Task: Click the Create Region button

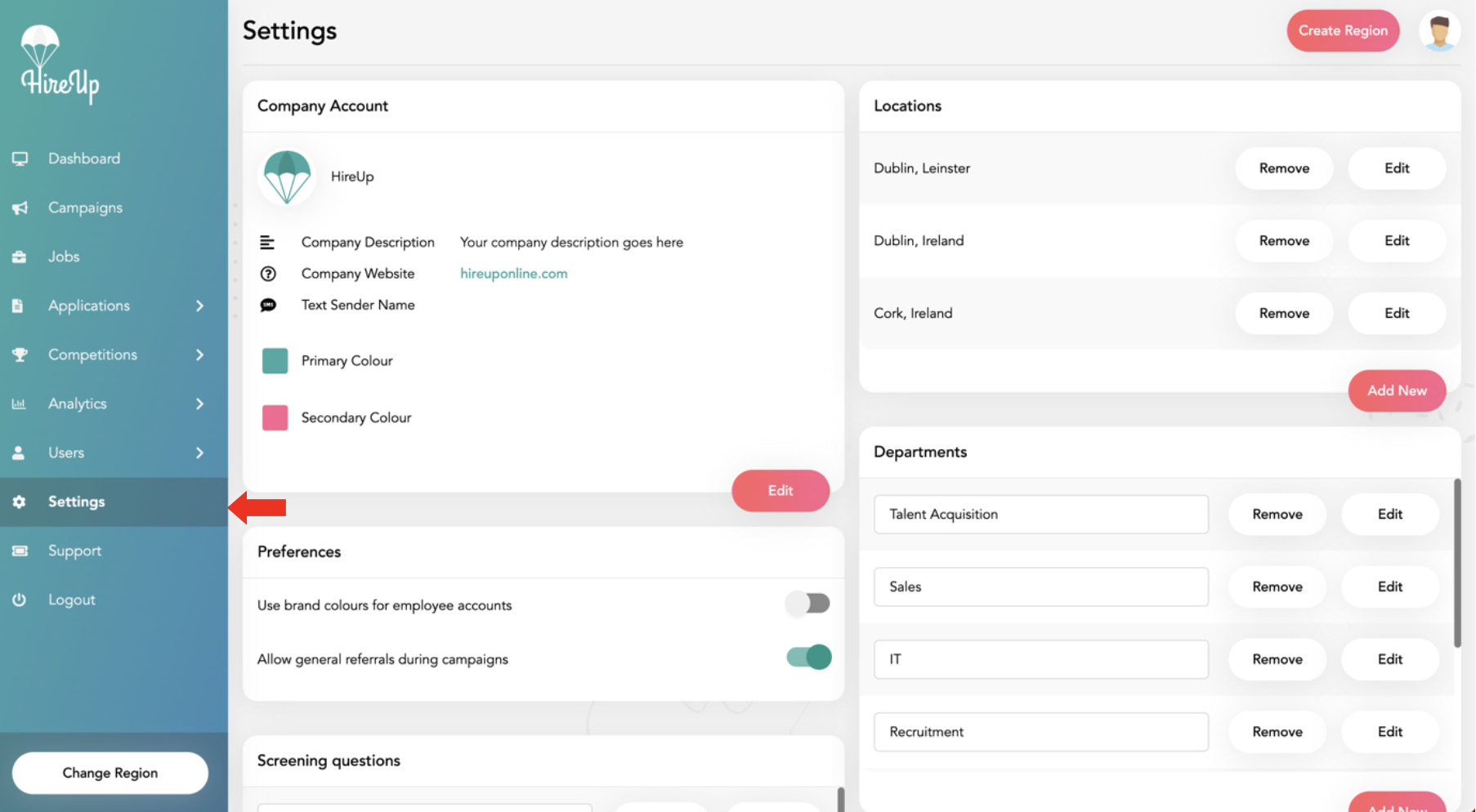Action: [1343, 30]
